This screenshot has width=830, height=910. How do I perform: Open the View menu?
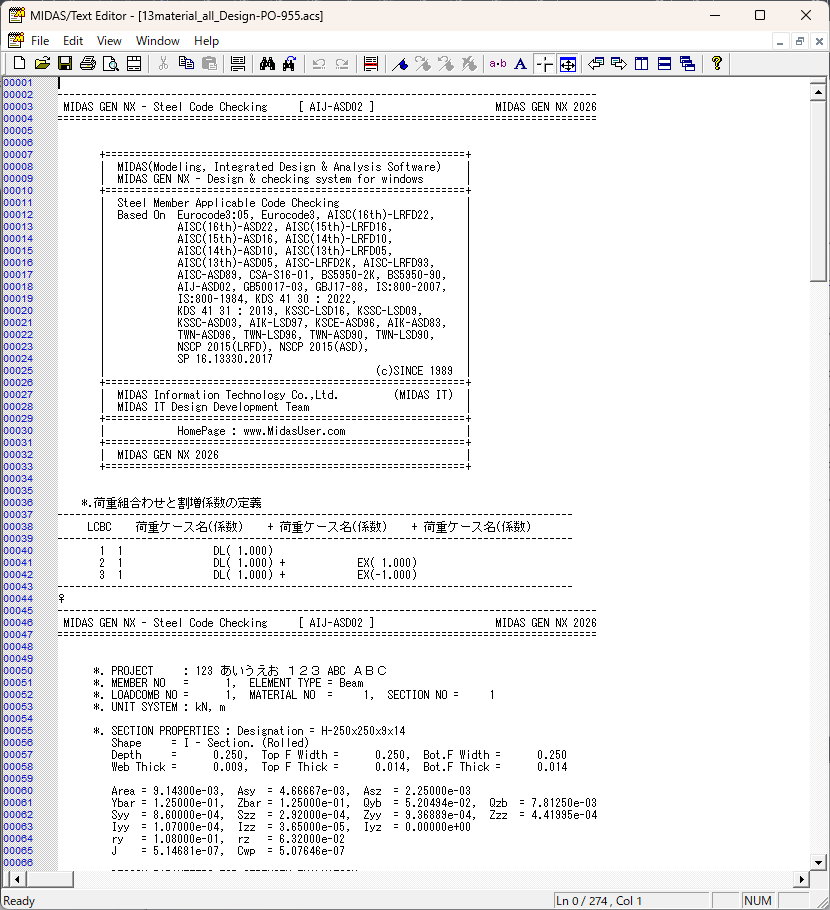tap(109, 41)
